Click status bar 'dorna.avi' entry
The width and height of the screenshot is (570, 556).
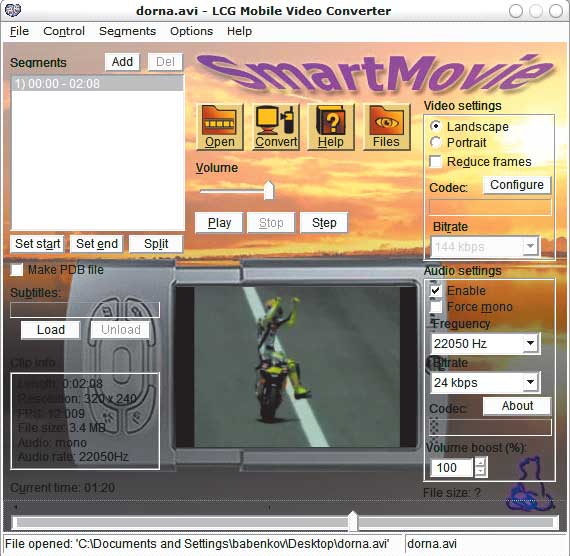[432, 544]
